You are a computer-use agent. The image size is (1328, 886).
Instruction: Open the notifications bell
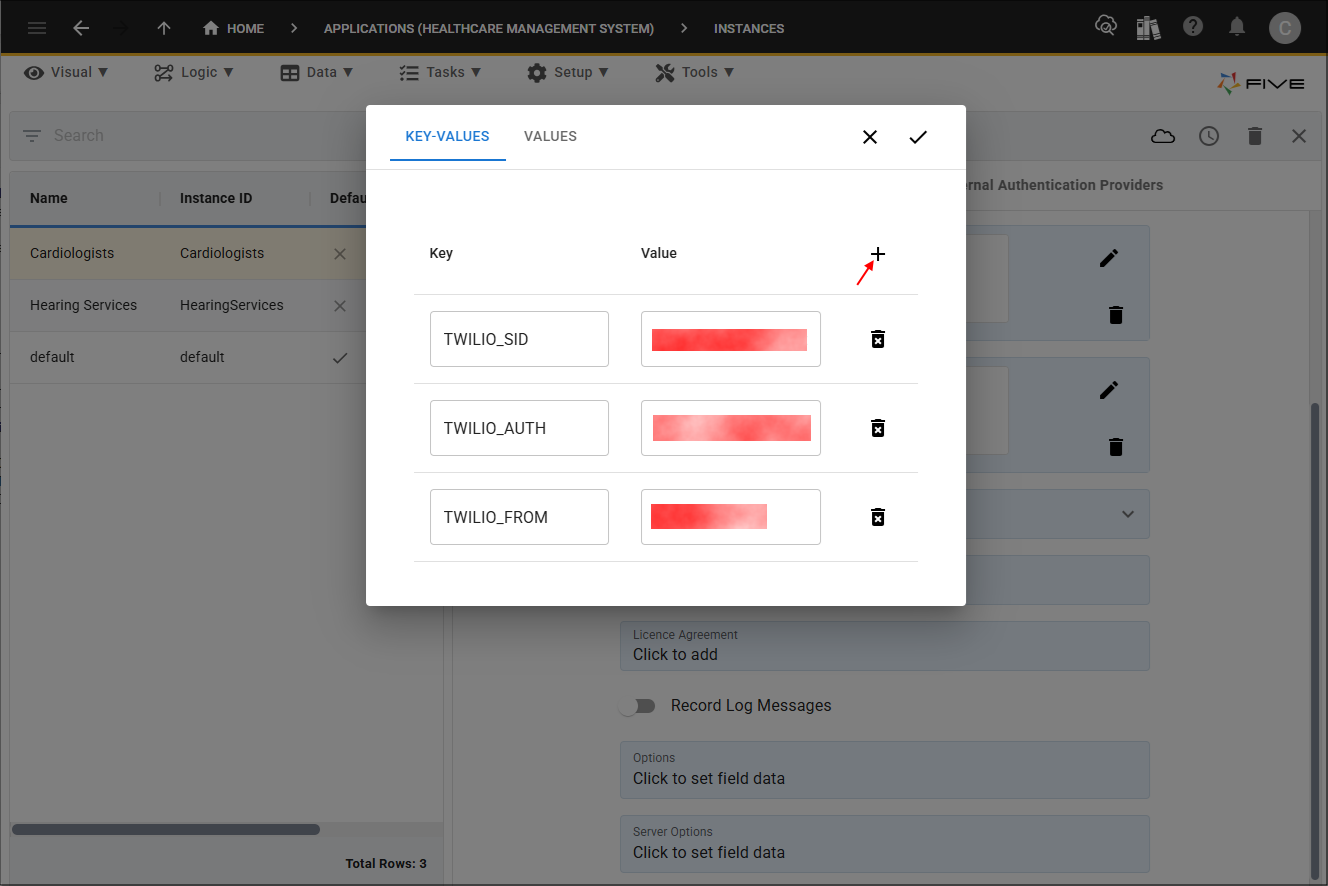(1237, 27)
